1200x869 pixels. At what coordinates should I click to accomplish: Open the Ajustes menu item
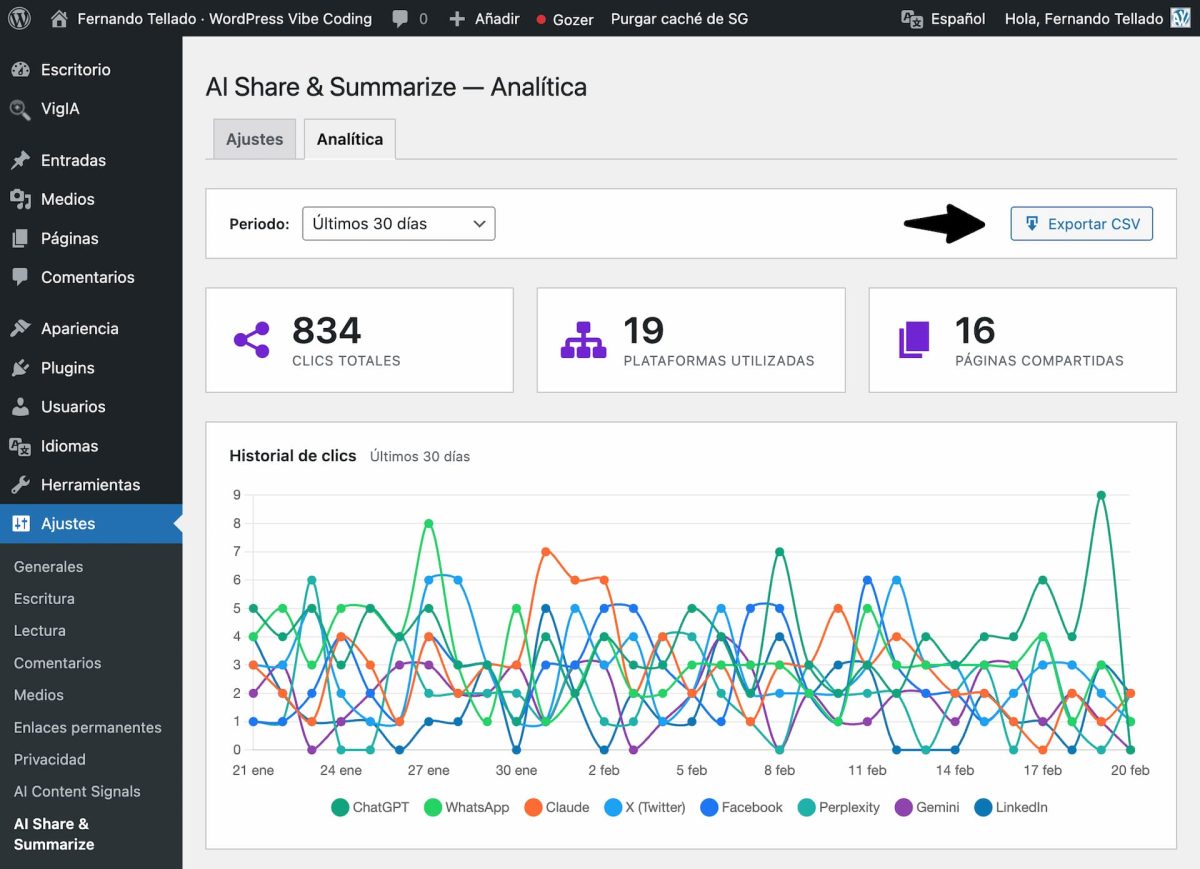(x=91, y=524)
